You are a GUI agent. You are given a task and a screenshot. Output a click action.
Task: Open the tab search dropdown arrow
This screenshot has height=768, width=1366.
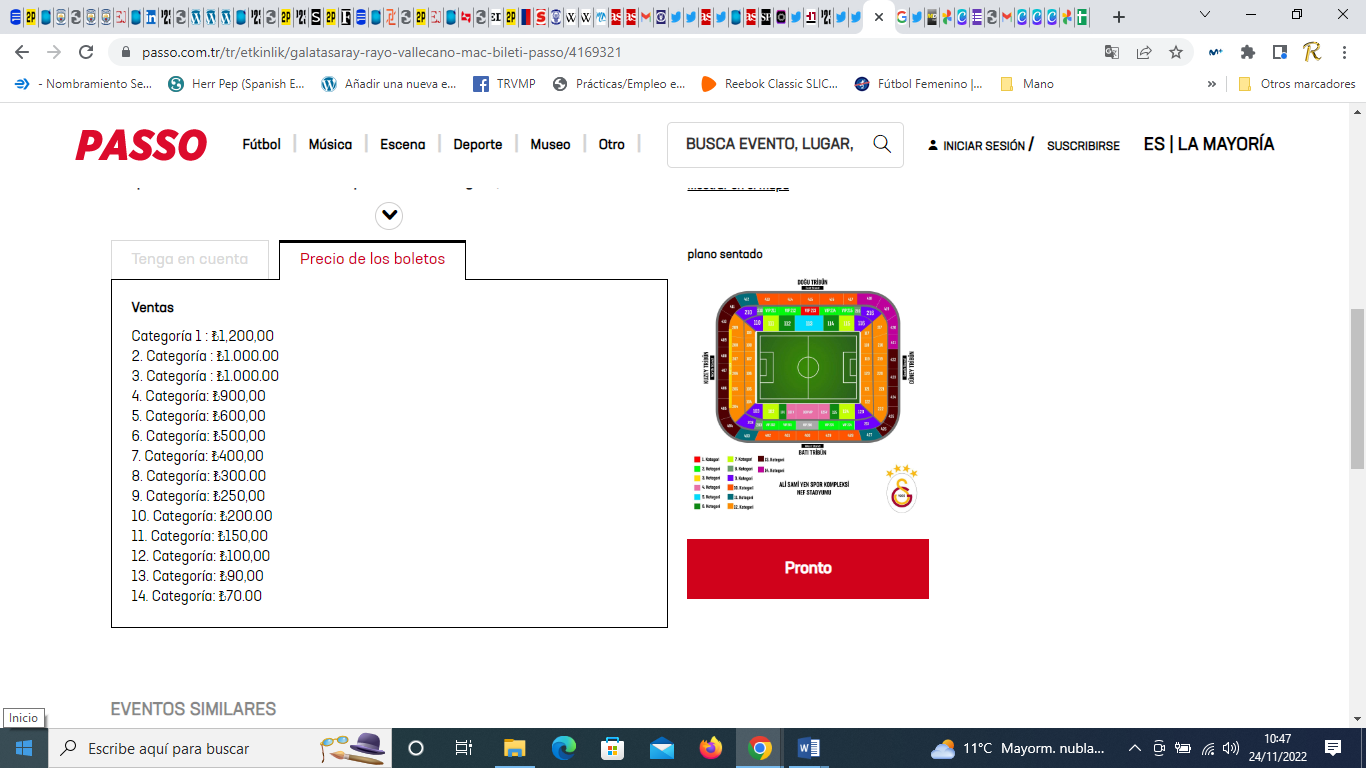click(x=1204, y=16)
